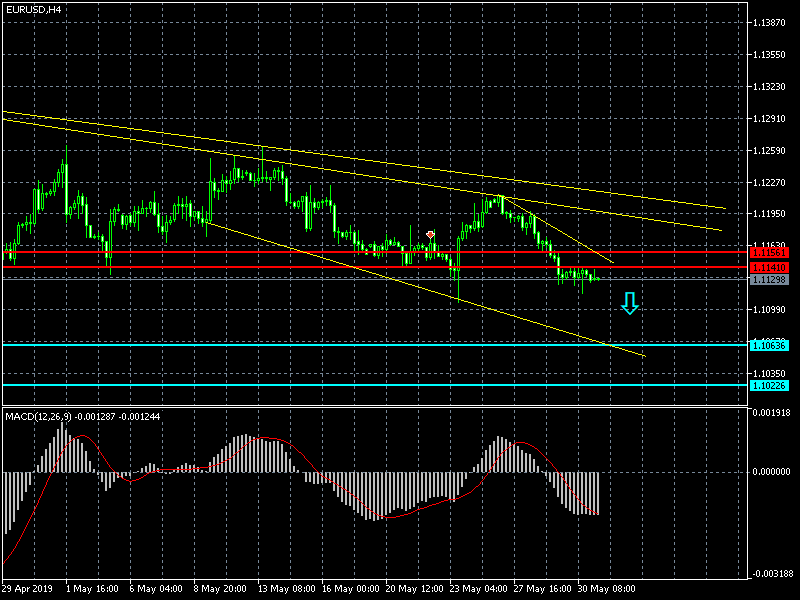Click the 6 May 04:00 time label

(156, 589)
